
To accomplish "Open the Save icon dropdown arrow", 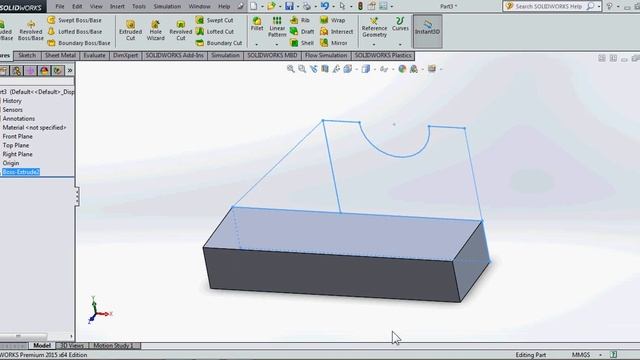I will 298,7.
